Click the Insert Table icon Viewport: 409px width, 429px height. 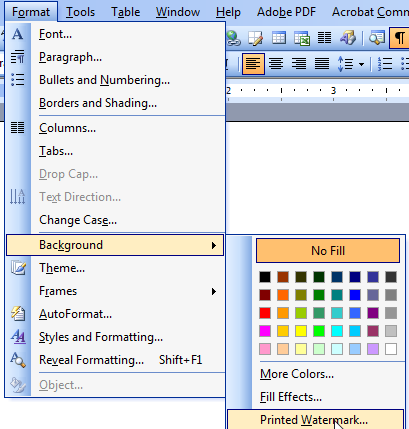coord(279,38)
